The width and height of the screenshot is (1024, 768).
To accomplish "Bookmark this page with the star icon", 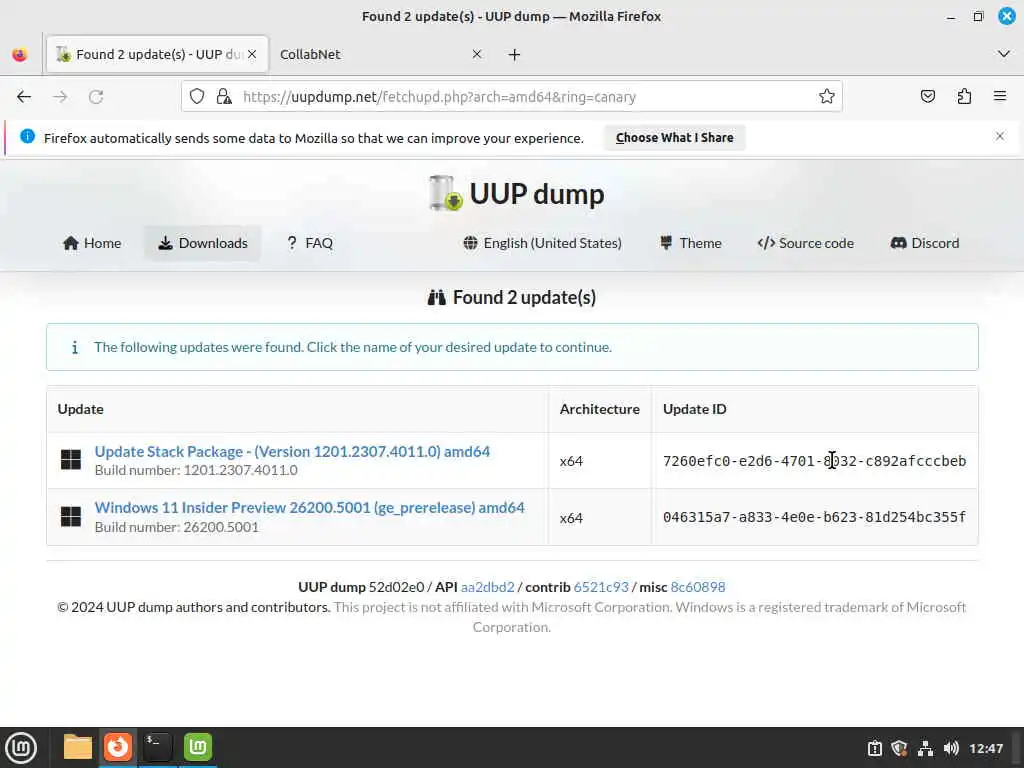I will 827,97.
